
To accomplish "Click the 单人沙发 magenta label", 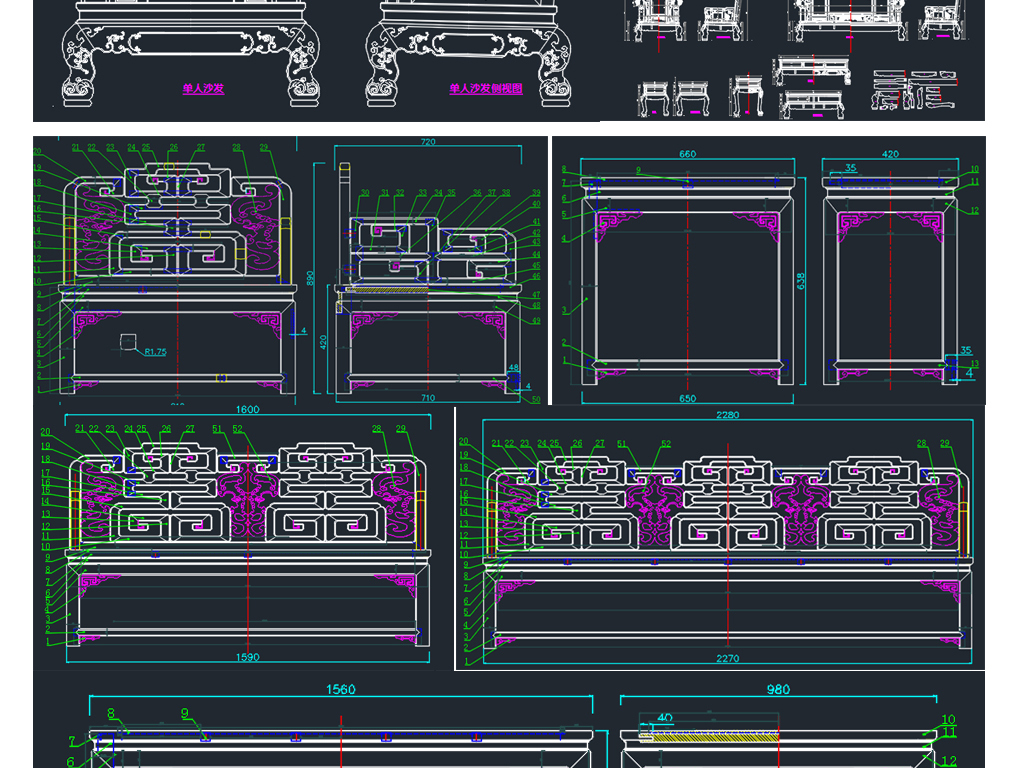I will tap(203, 89).
